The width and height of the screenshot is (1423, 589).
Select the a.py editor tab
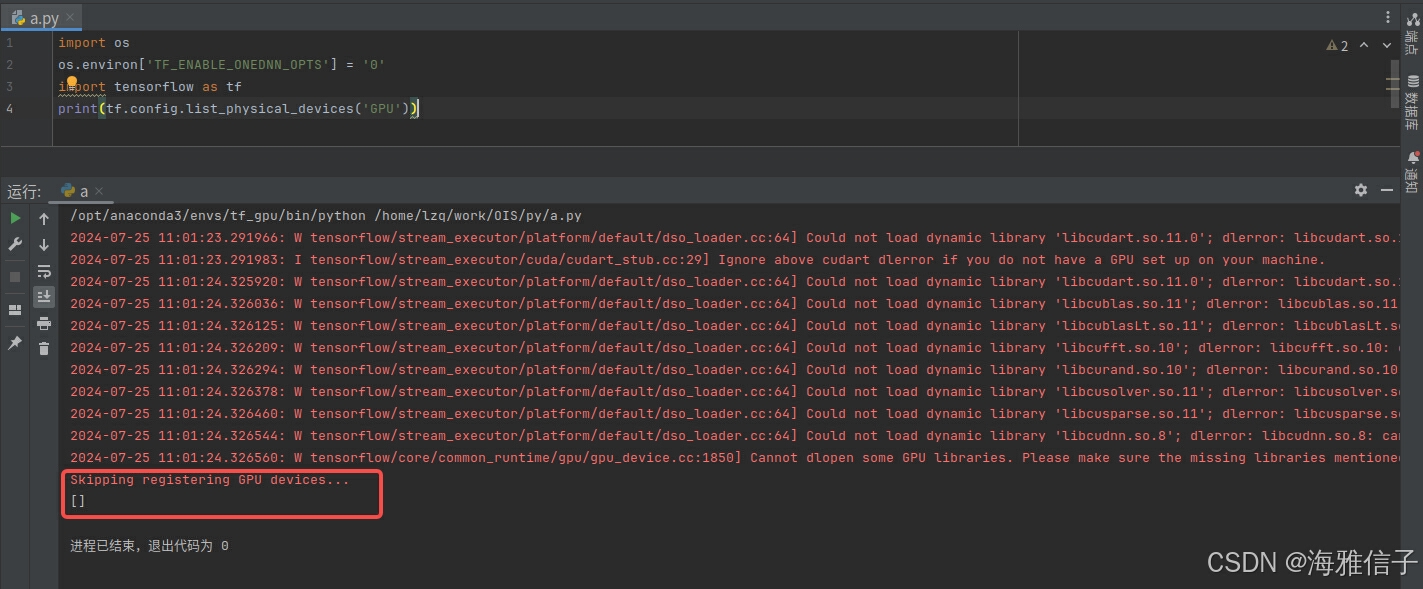[42, 18]
